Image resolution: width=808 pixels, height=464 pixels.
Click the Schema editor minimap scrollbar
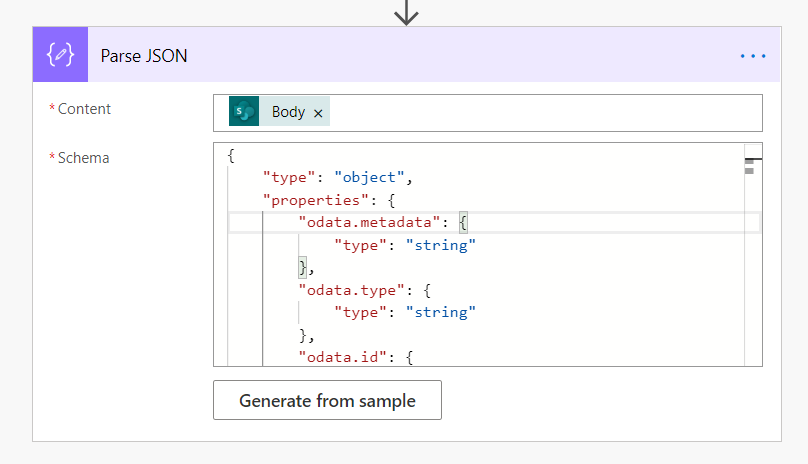click(752, 164)
